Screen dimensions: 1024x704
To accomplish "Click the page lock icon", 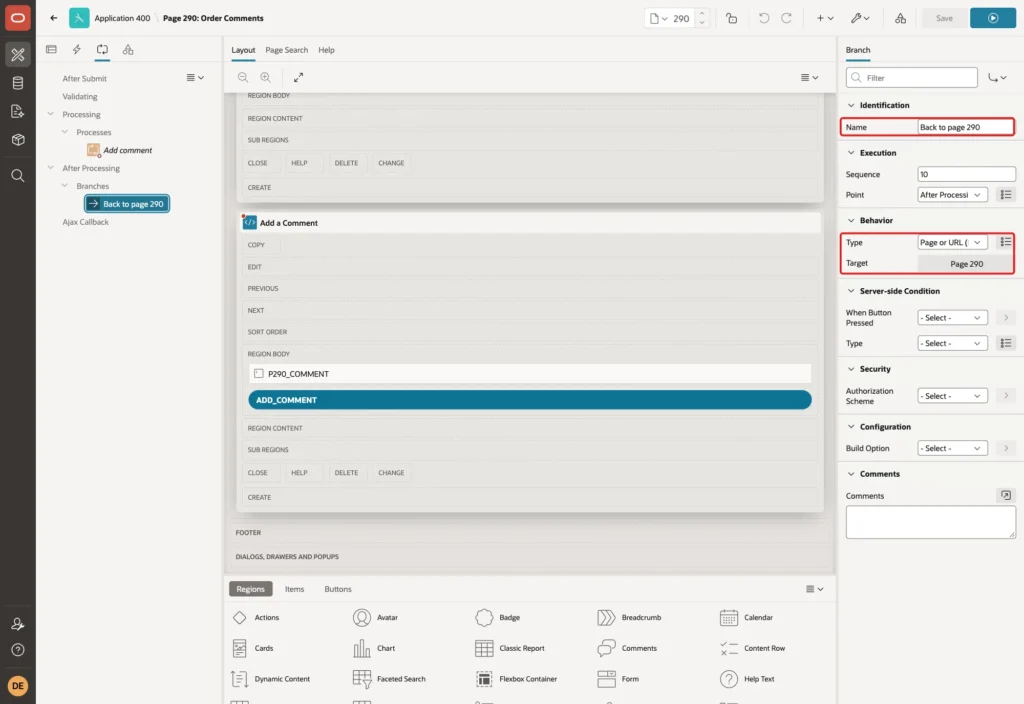I will coord(731,18).
